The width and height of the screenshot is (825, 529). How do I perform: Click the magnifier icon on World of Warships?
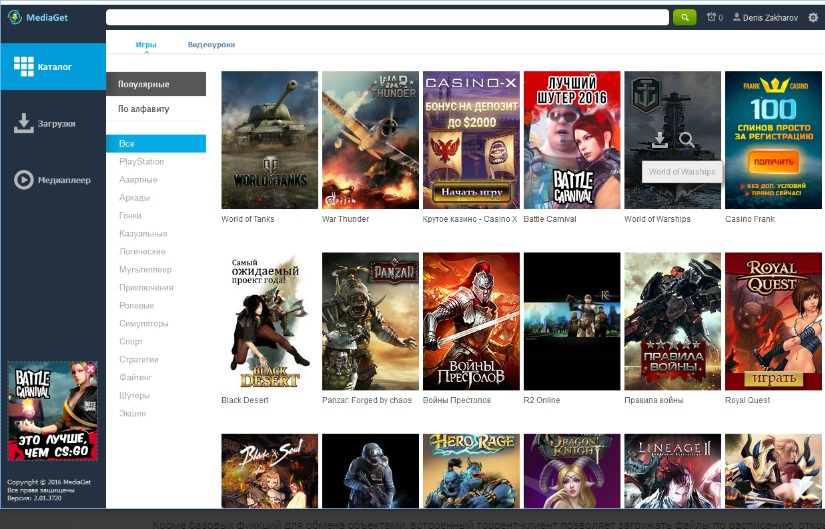pos(686,140)
